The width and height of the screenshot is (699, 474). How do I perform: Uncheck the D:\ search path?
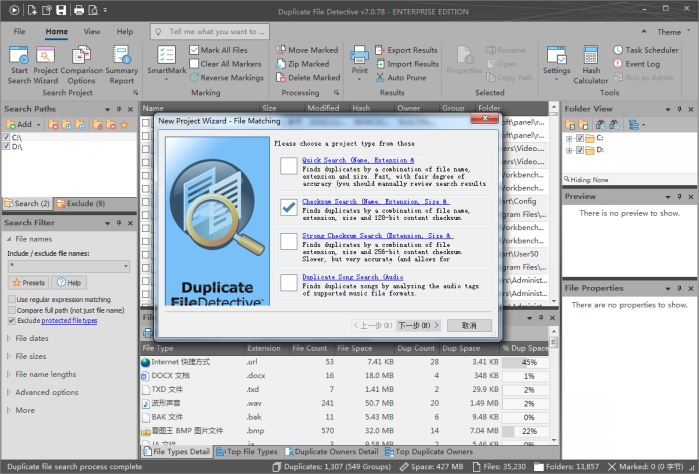6,146
